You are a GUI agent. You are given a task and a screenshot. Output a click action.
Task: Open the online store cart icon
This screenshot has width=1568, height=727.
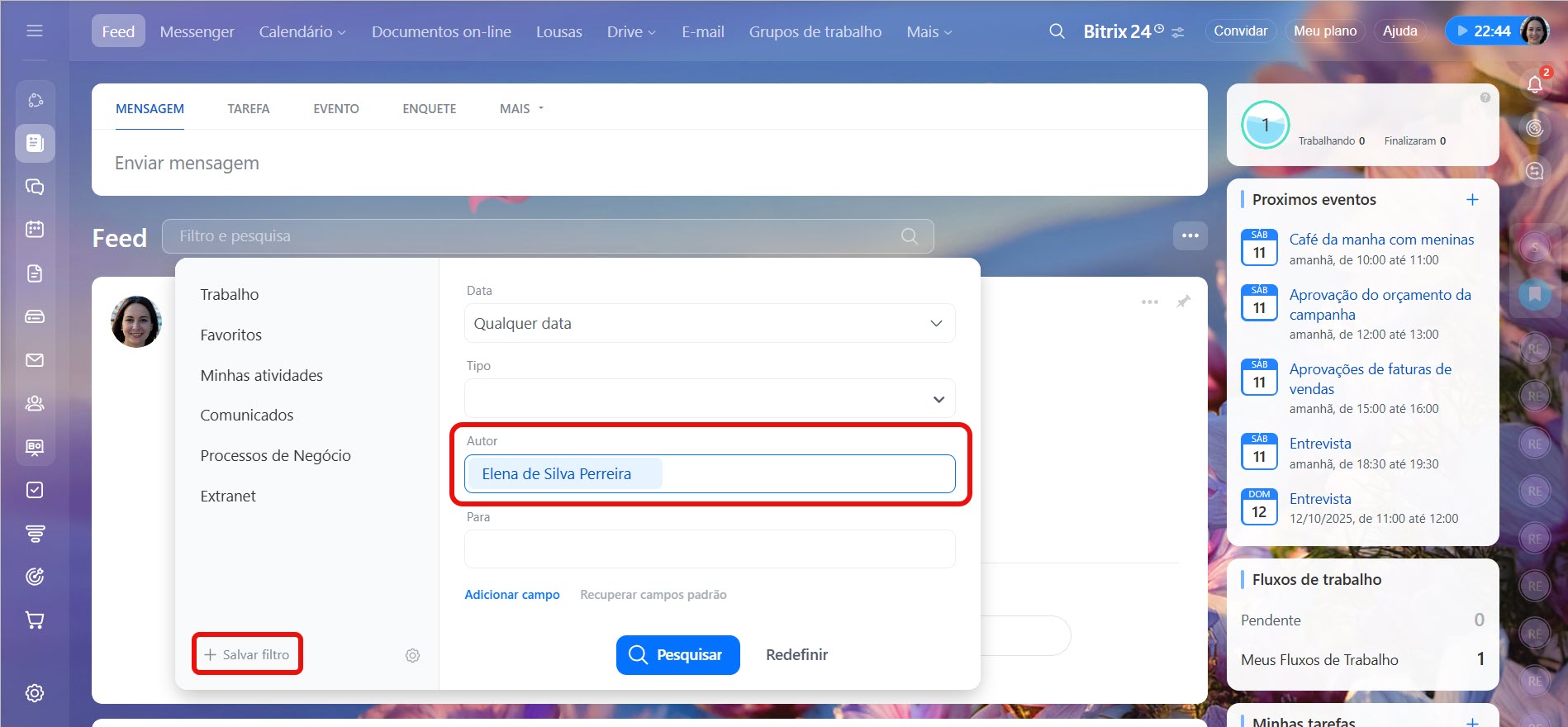tap(35, 620)
